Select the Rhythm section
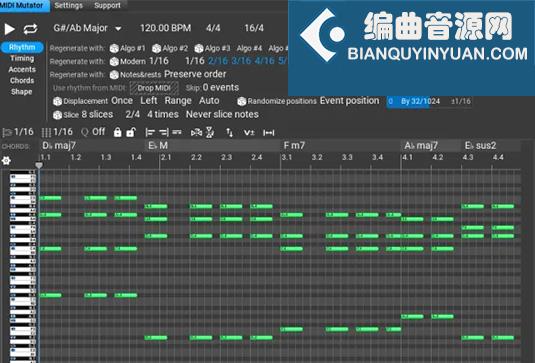535x363 pixels. (22, 47)
